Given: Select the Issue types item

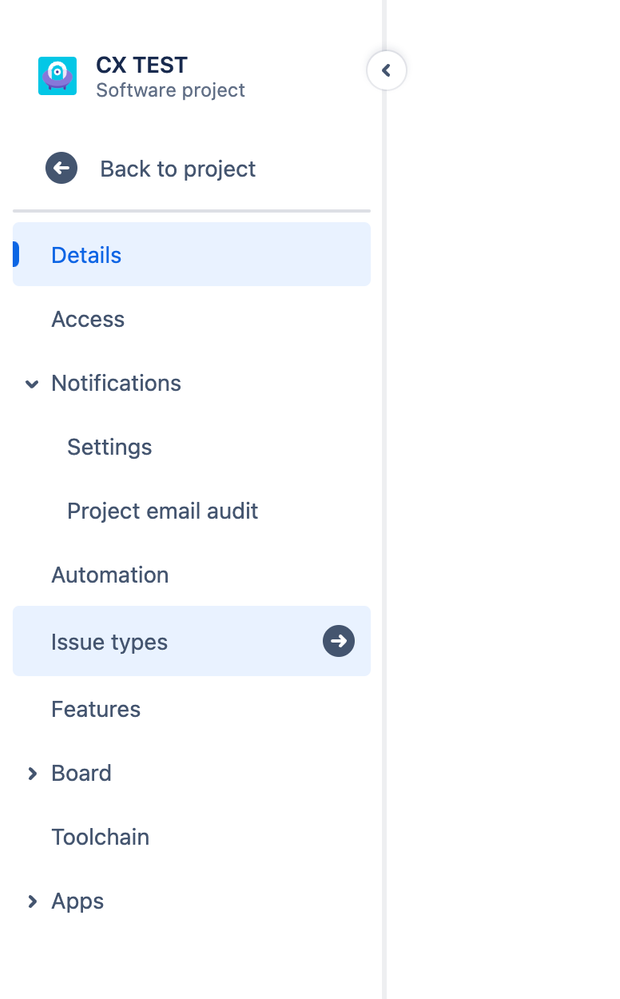Looking at the screenshot, I should 110,642.
